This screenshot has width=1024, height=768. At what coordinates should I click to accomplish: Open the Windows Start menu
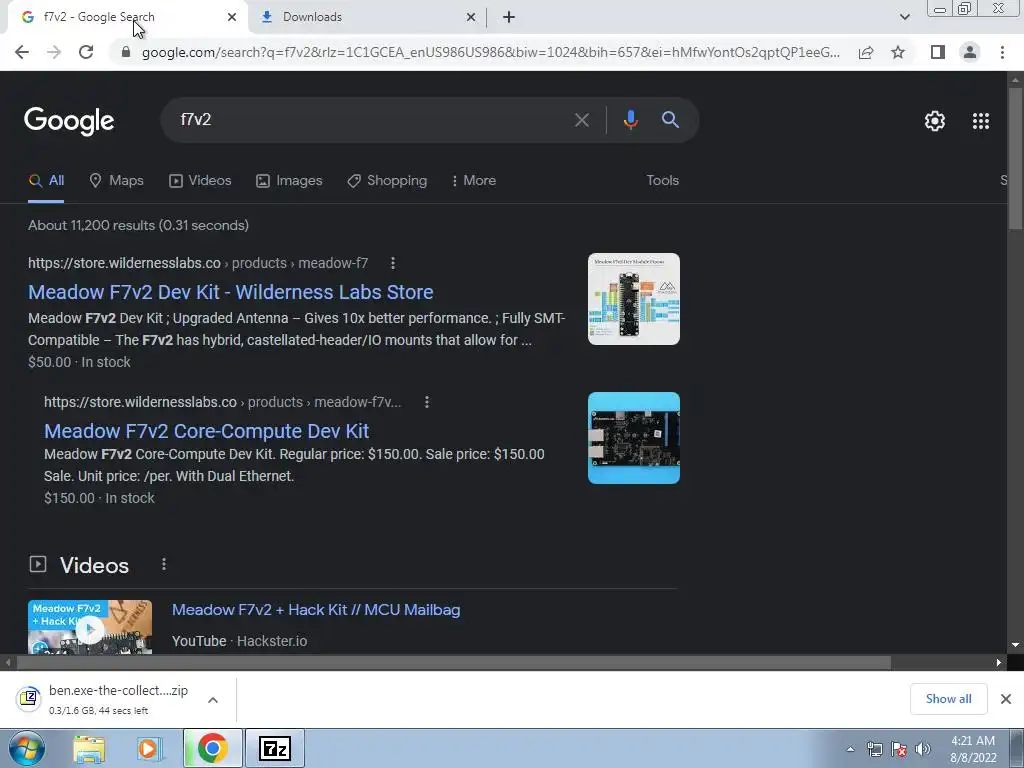(26, 748)
